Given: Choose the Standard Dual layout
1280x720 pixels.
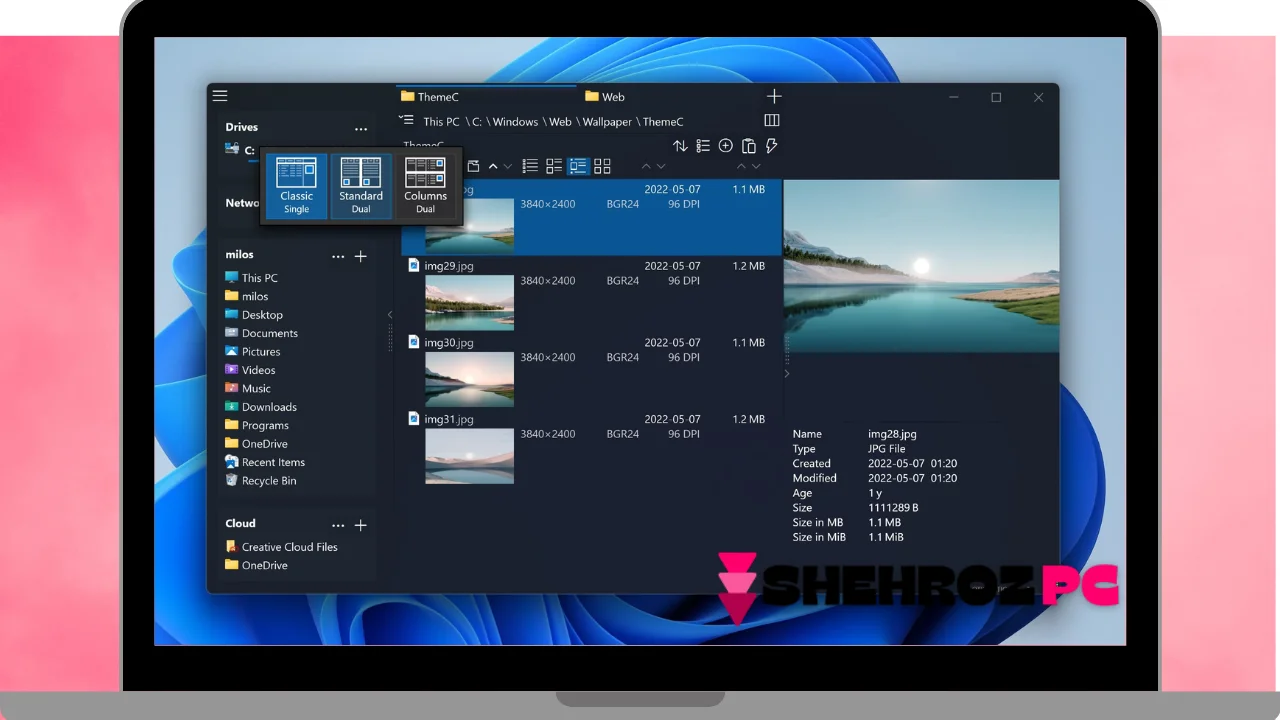Looking at the screenshot, I should (x=361, y=186).
